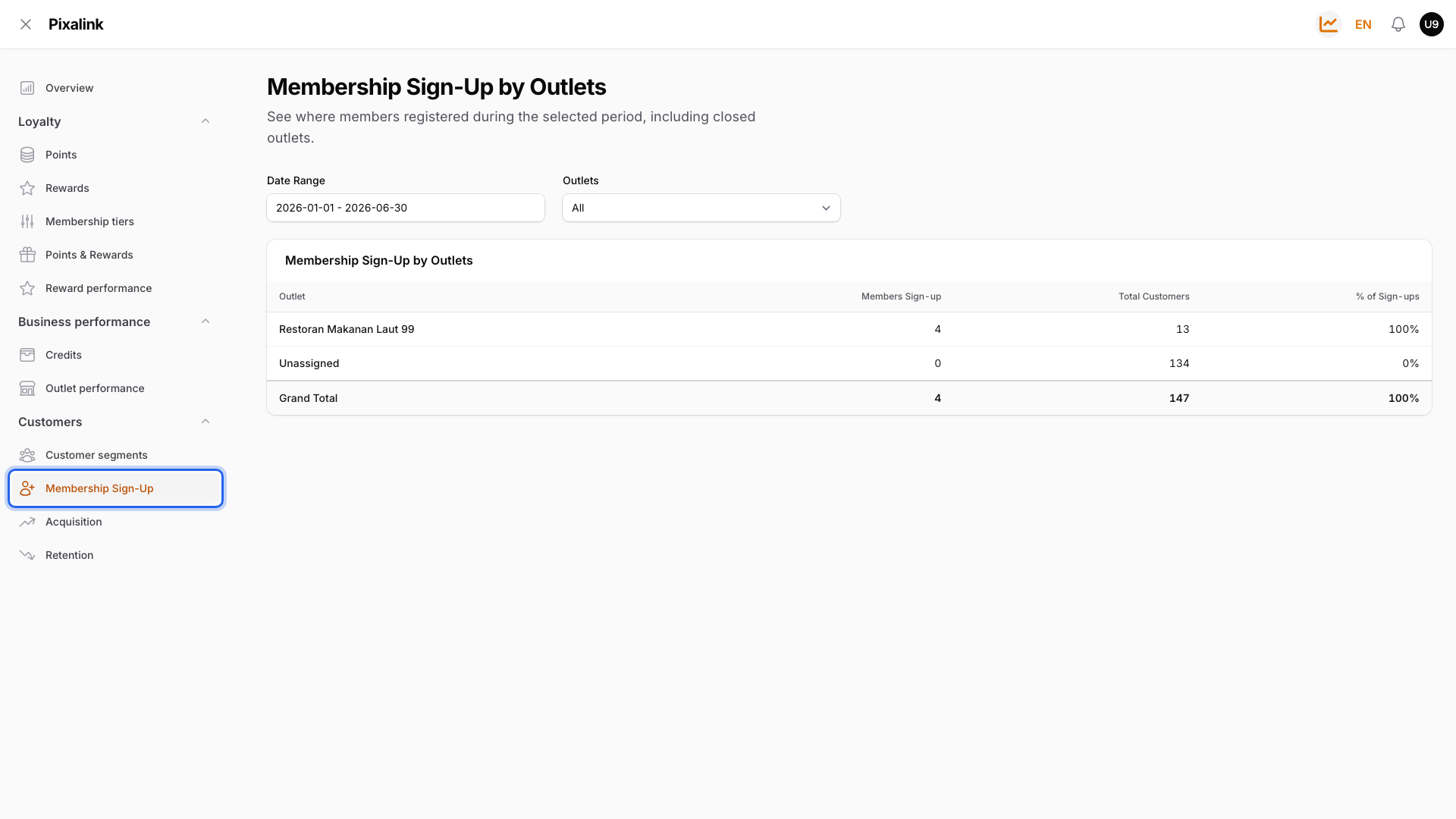Click the Pixalink brand name

[x=76, y=24]
